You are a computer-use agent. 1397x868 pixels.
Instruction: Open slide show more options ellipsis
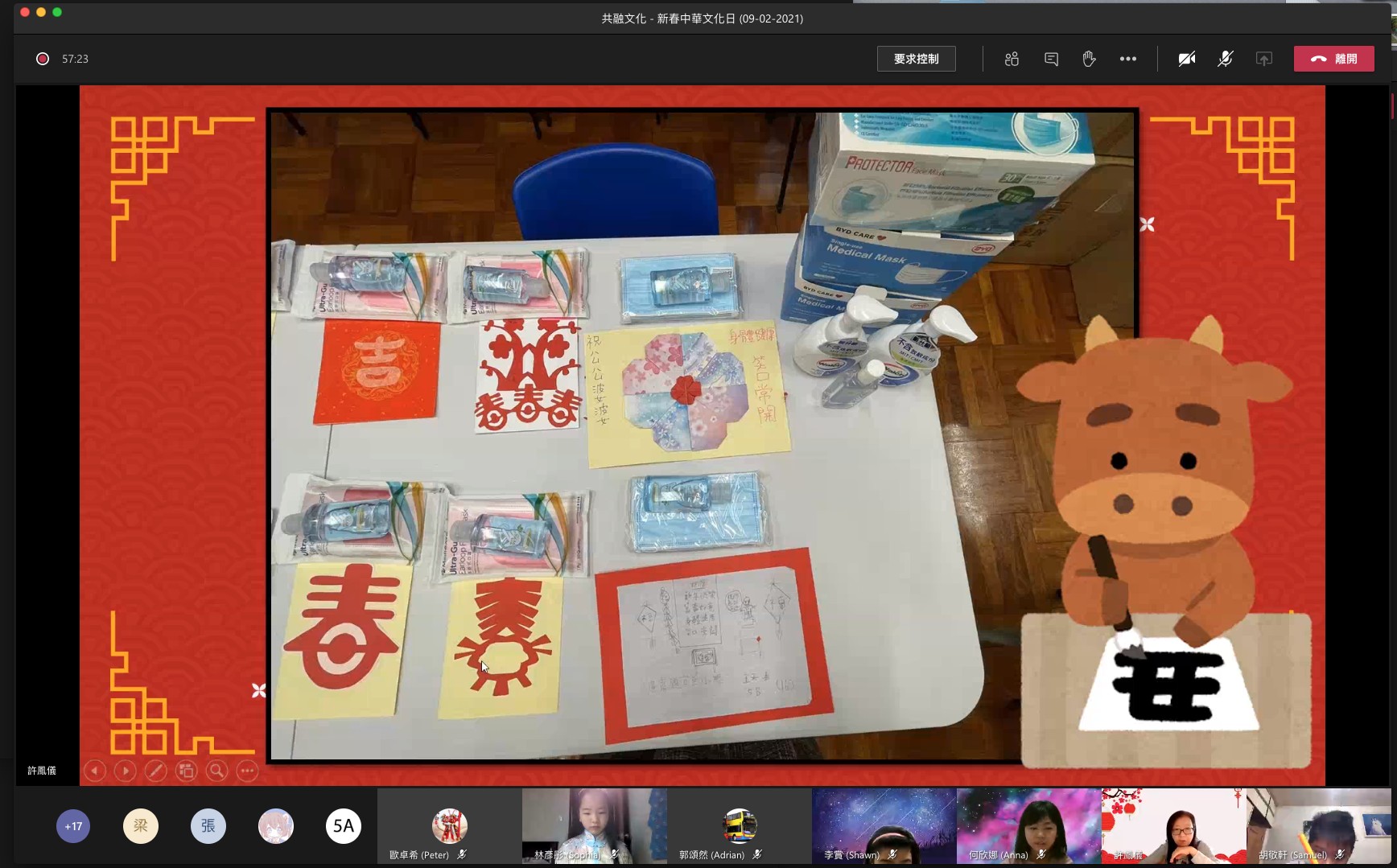(248, 771)
